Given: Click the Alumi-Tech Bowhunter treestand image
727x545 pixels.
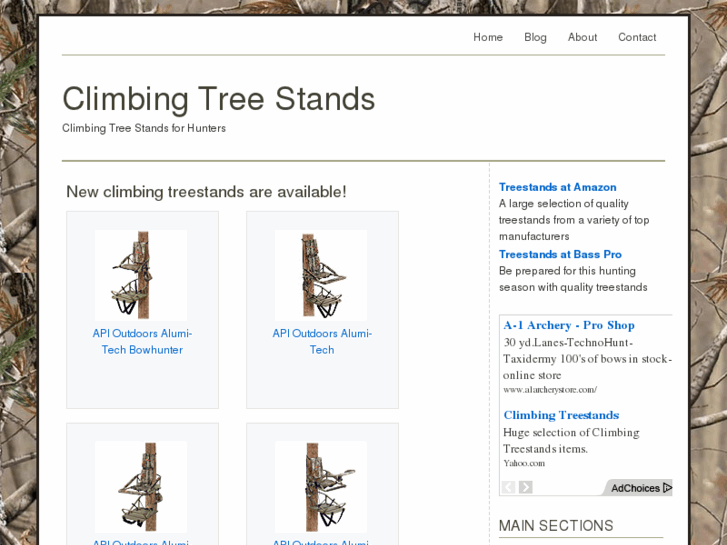Looking at the screenshot, I should (141, 275).
